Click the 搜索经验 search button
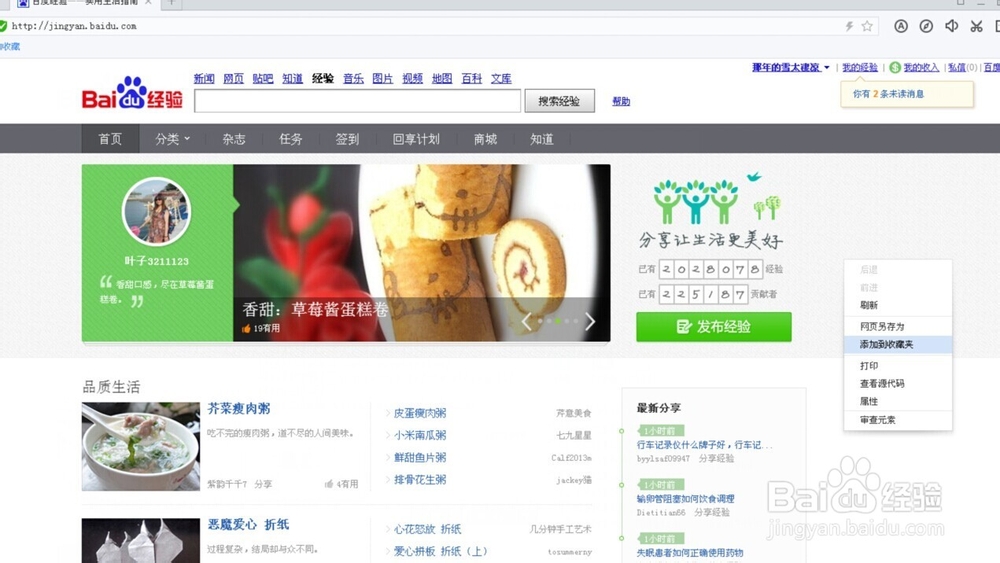The image size is (1000, 563). (x=559, y=101)
